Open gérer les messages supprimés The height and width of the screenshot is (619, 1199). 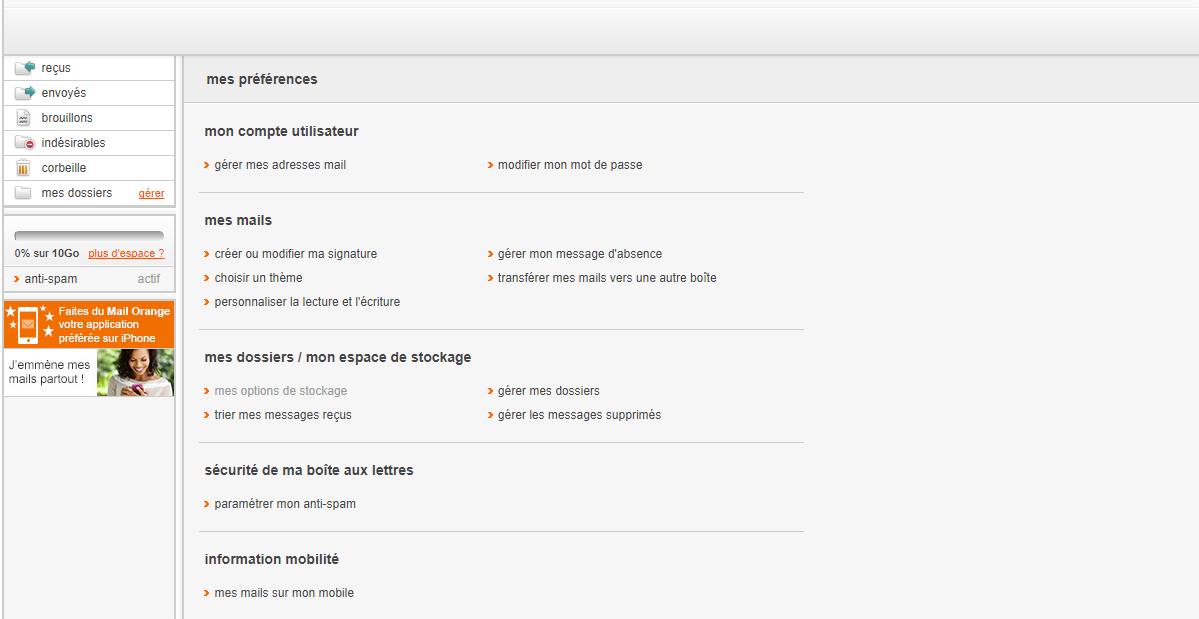tap(579, 415)
